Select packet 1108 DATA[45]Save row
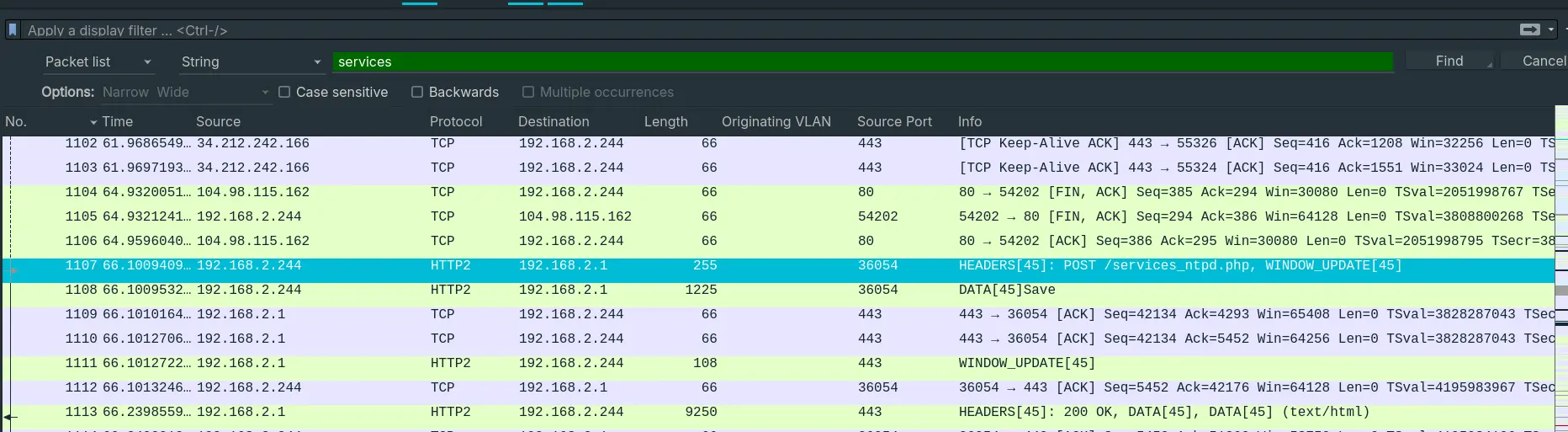 [757, 290]
